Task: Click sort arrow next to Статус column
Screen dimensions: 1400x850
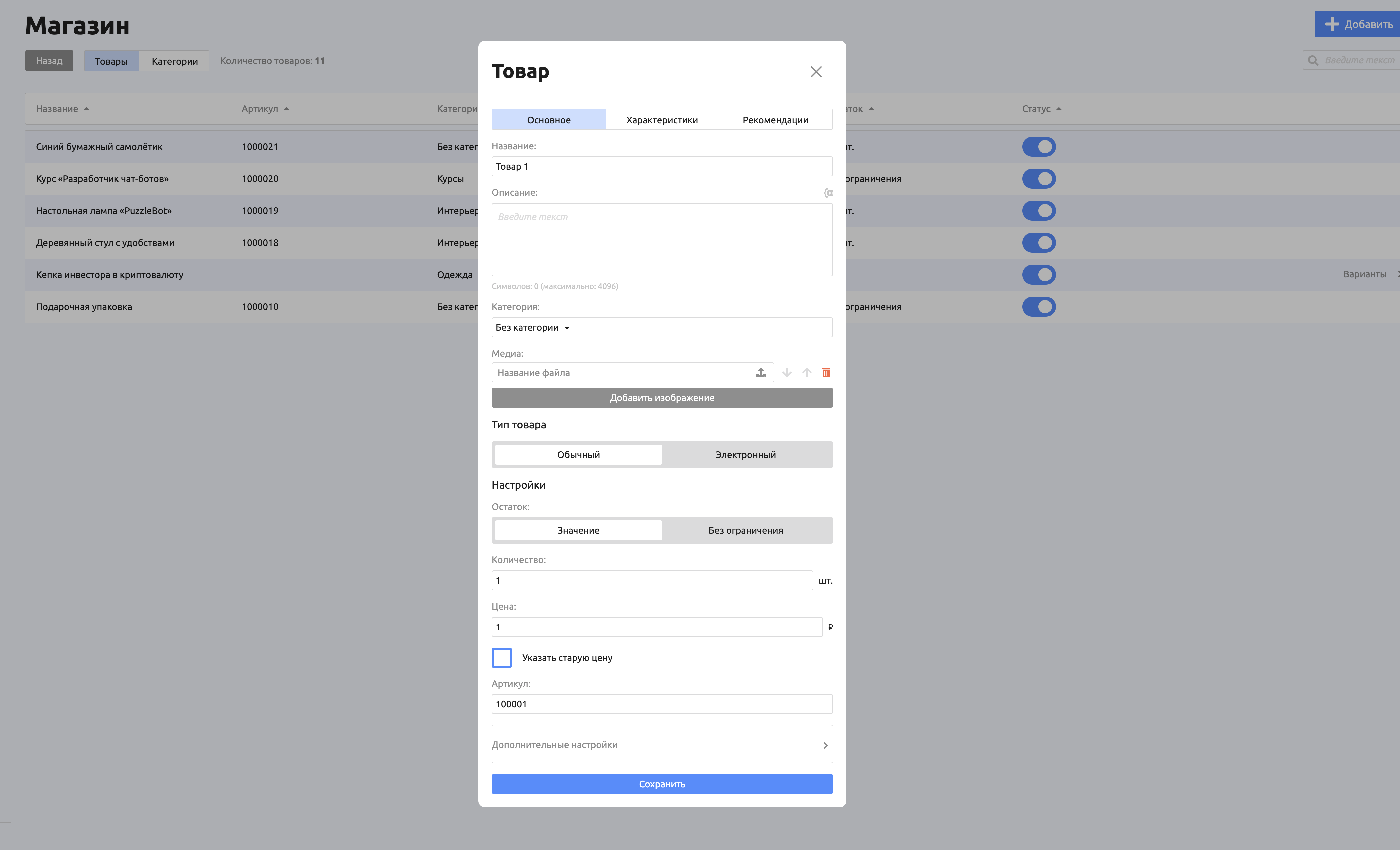Action: pos(1059,109)
